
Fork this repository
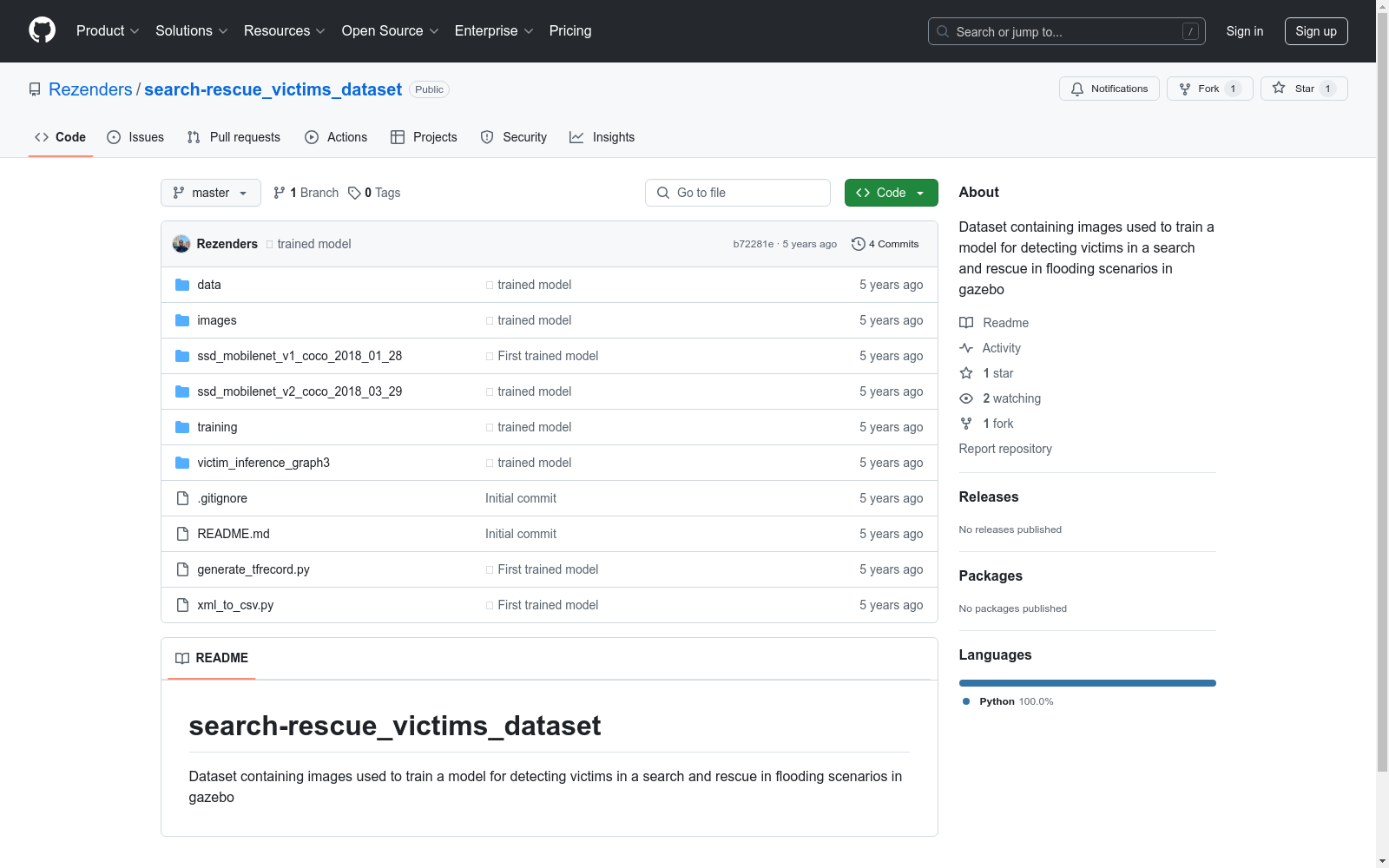(1210, 89)
